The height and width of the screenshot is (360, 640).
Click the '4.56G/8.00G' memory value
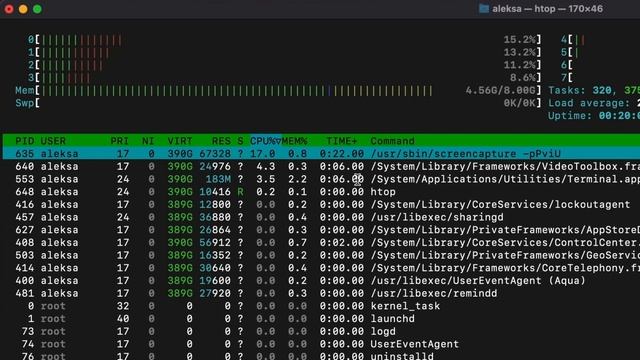point(500,91)
